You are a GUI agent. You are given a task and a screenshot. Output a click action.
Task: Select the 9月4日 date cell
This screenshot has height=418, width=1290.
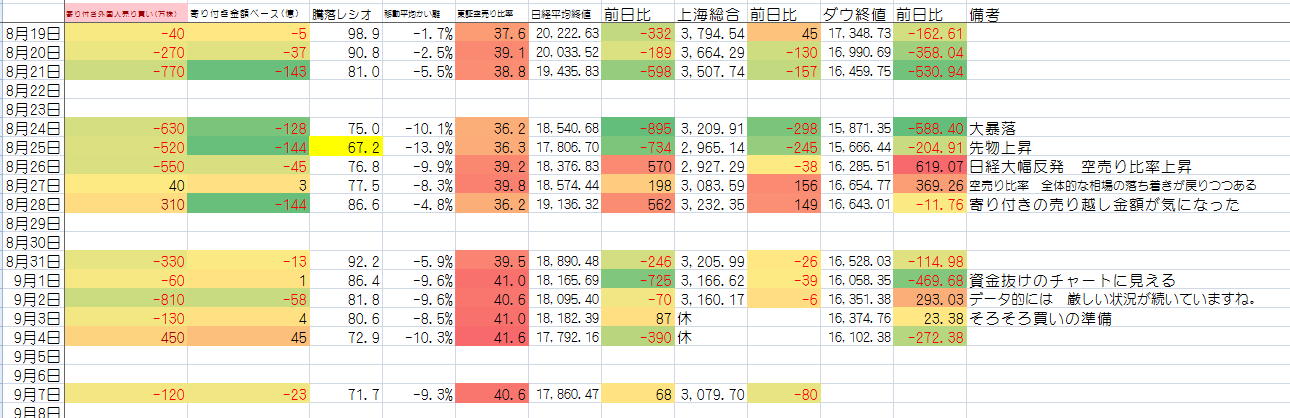tap(33, 338)
